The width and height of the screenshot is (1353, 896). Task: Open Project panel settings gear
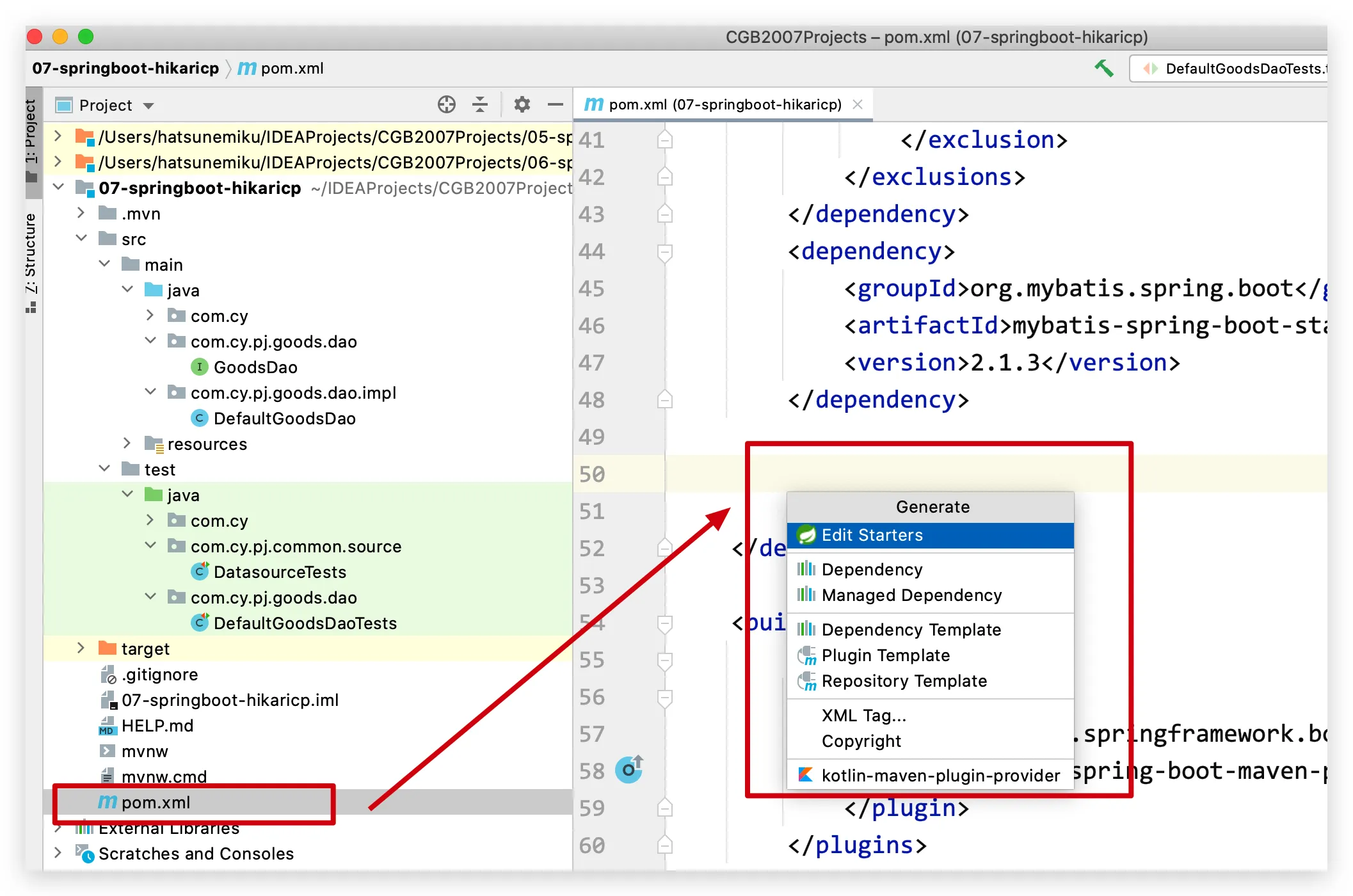[x=522, y=104]
